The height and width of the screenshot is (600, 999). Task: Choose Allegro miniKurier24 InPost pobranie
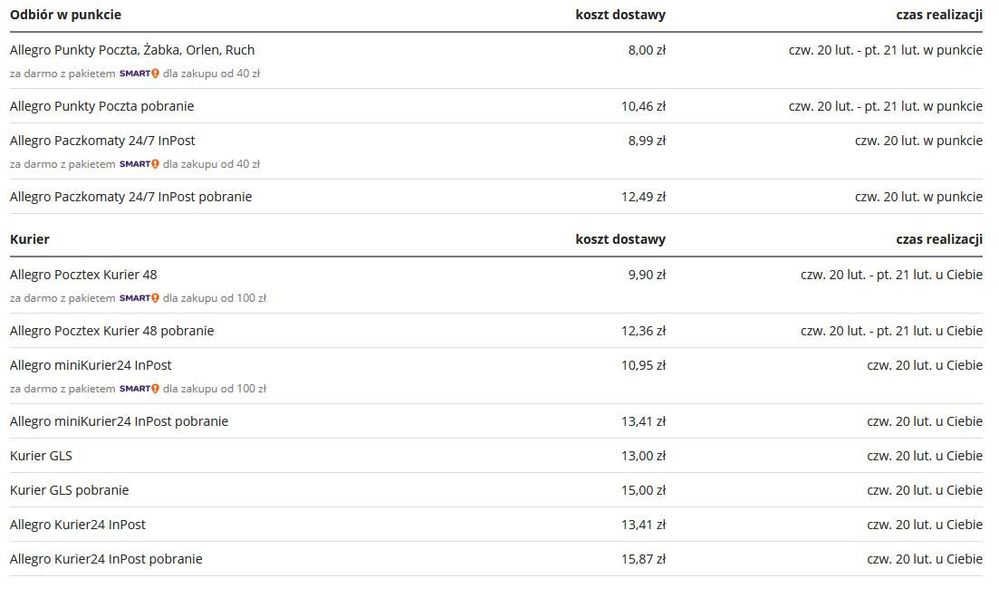(119, 422)
